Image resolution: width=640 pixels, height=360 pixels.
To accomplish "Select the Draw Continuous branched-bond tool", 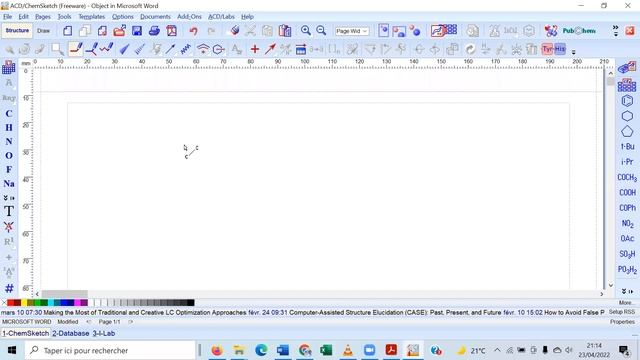I will 91,49.
